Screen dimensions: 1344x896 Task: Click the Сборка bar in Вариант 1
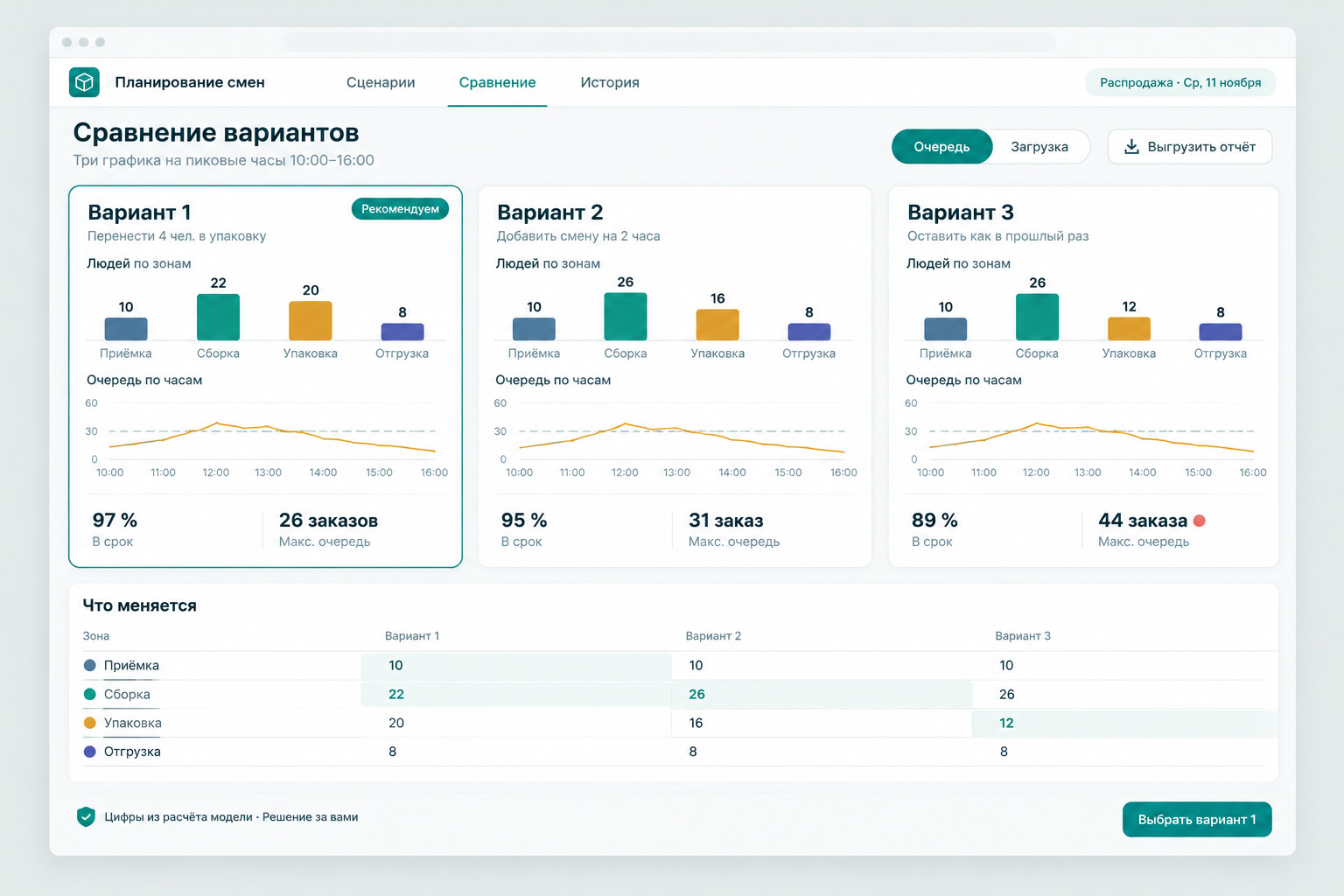click(218, 317)
